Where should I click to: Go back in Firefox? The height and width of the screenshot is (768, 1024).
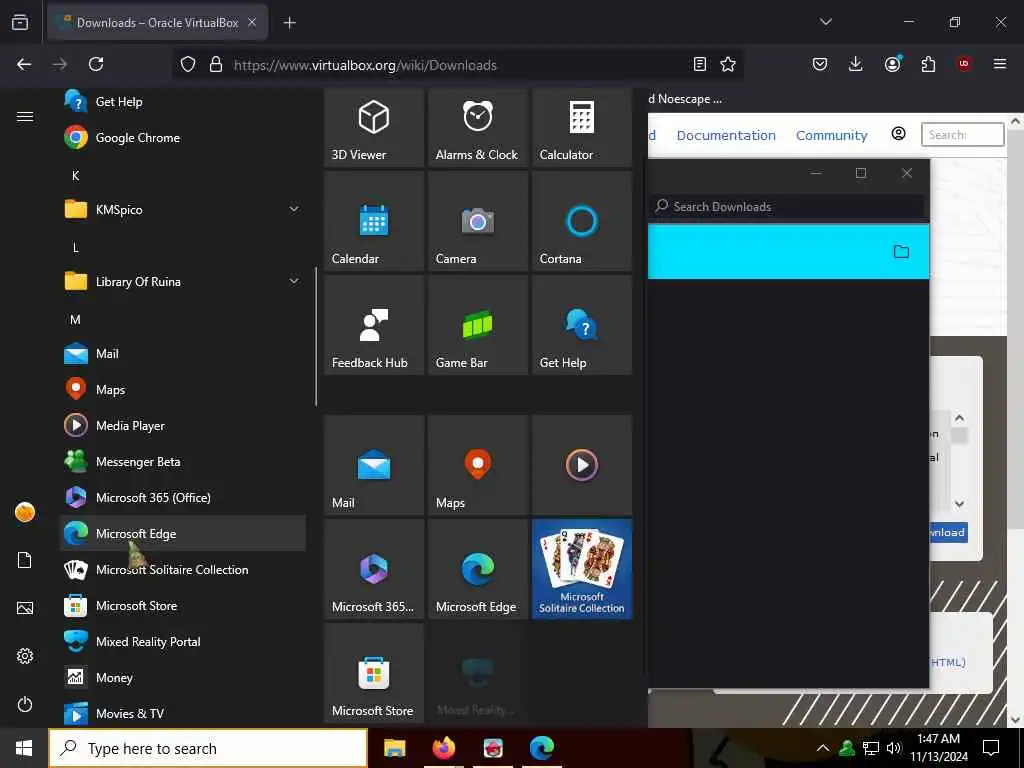coord(24,64)
